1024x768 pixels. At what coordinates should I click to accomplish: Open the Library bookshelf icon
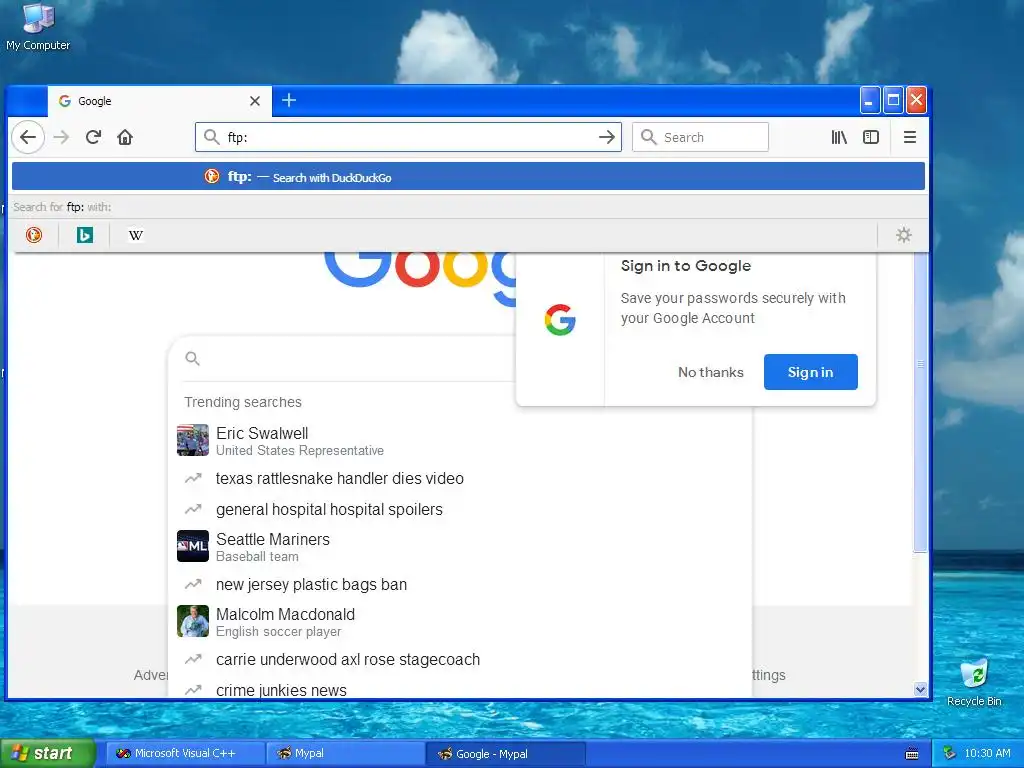839,137
